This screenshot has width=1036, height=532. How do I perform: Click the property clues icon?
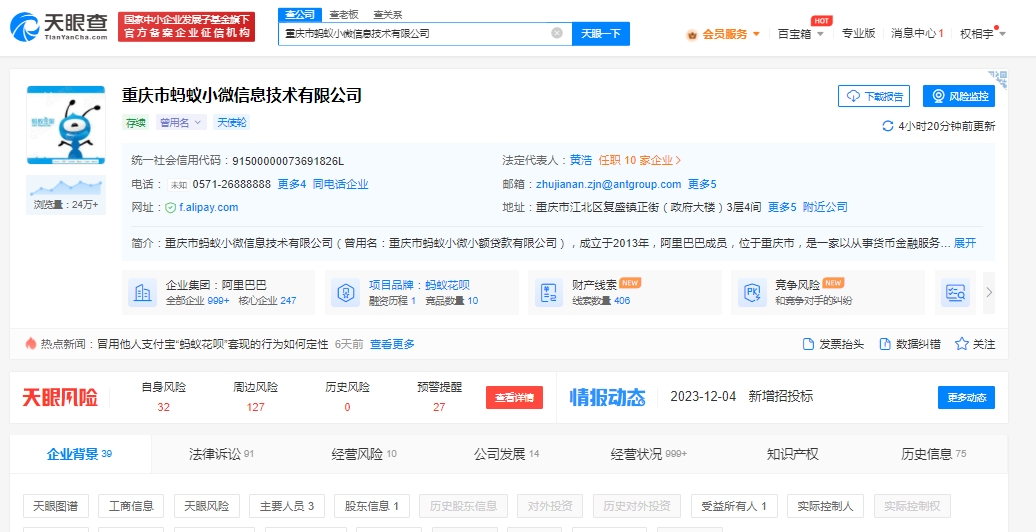click(548, 292)
